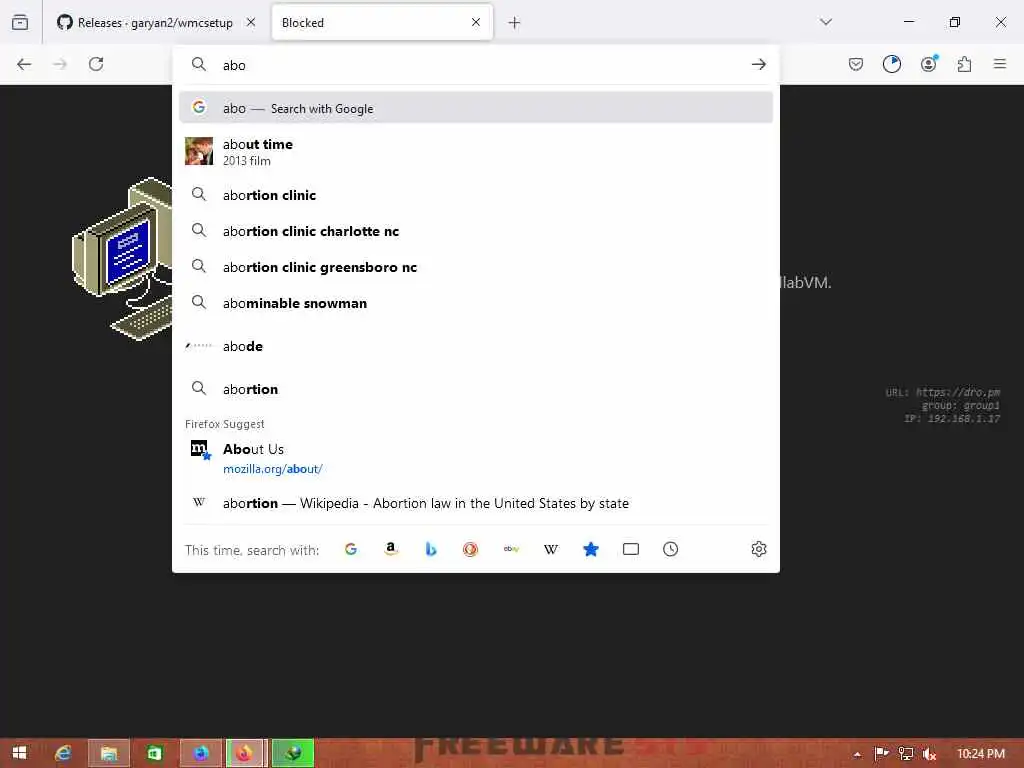The height and width of the screenshot is (768, 1024).
Task: Open the Extensions puzzle icon
Action: [x=964, y=64]
